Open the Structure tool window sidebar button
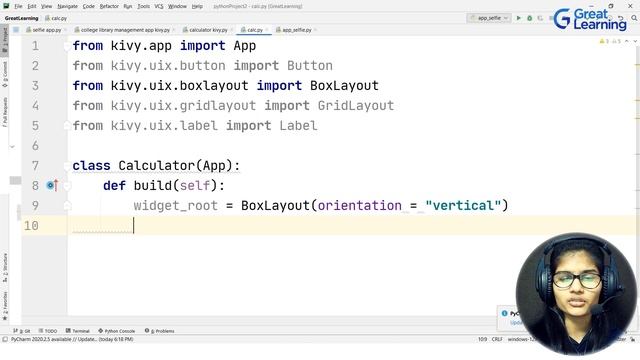 pyautogui.click(x=5, y=268)
